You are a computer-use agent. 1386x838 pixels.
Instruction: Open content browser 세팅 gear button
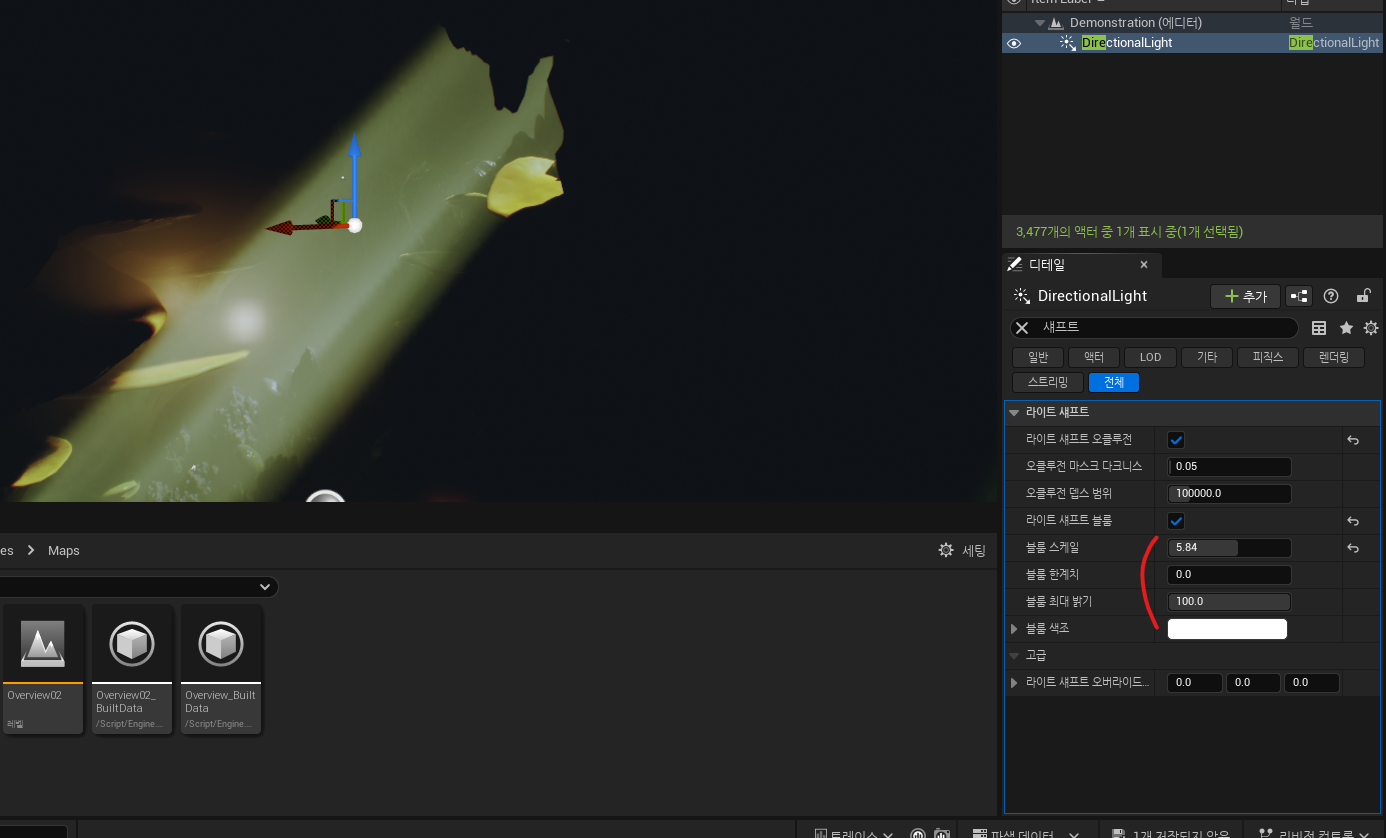pyautogui.click(x=962, y=550)
